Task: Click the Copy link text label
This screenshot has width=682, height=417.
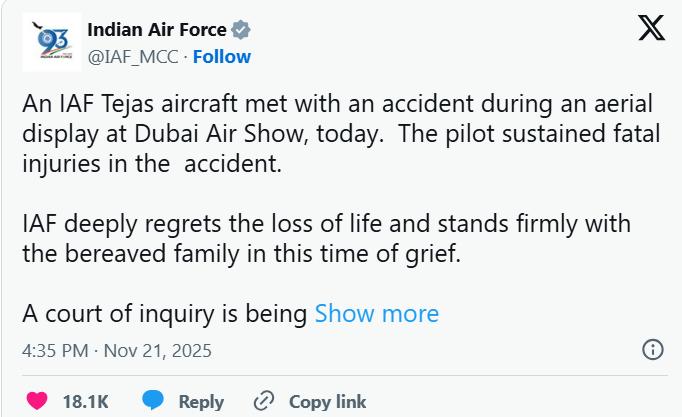Action: click(x=328, y=402)
